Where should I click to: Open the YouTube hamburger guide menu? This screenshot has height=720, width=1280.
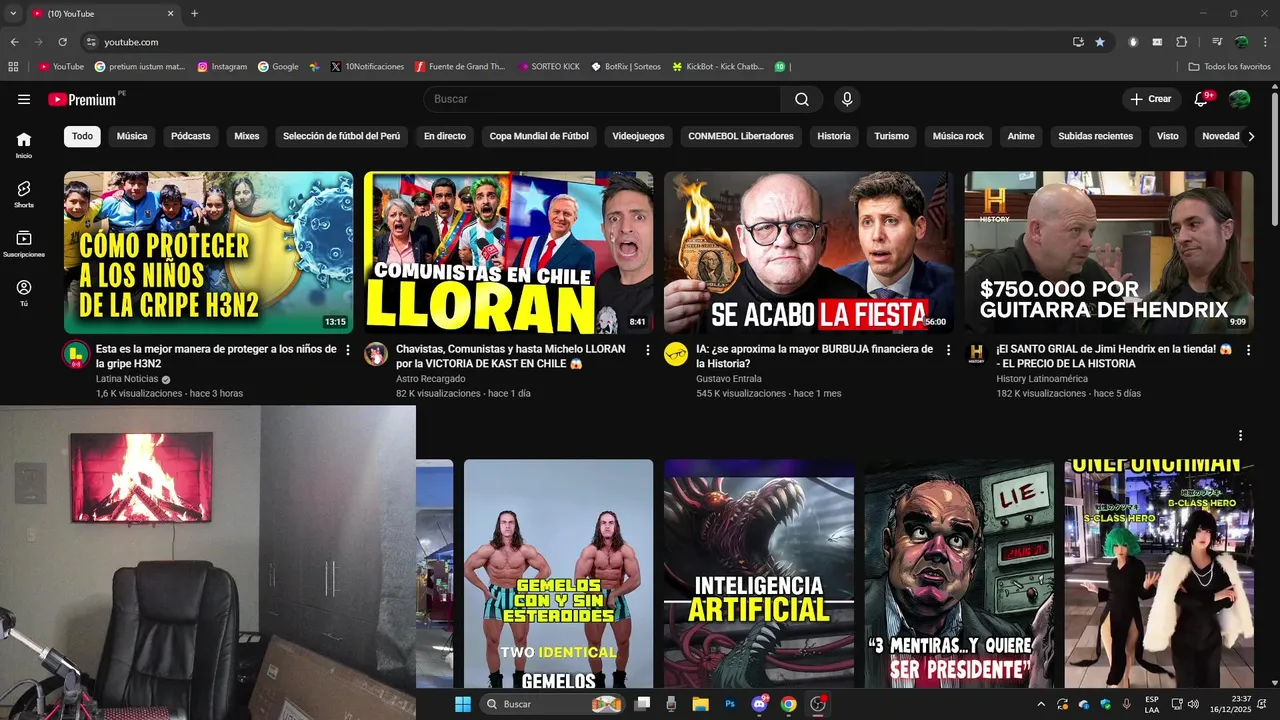point(24,99)
